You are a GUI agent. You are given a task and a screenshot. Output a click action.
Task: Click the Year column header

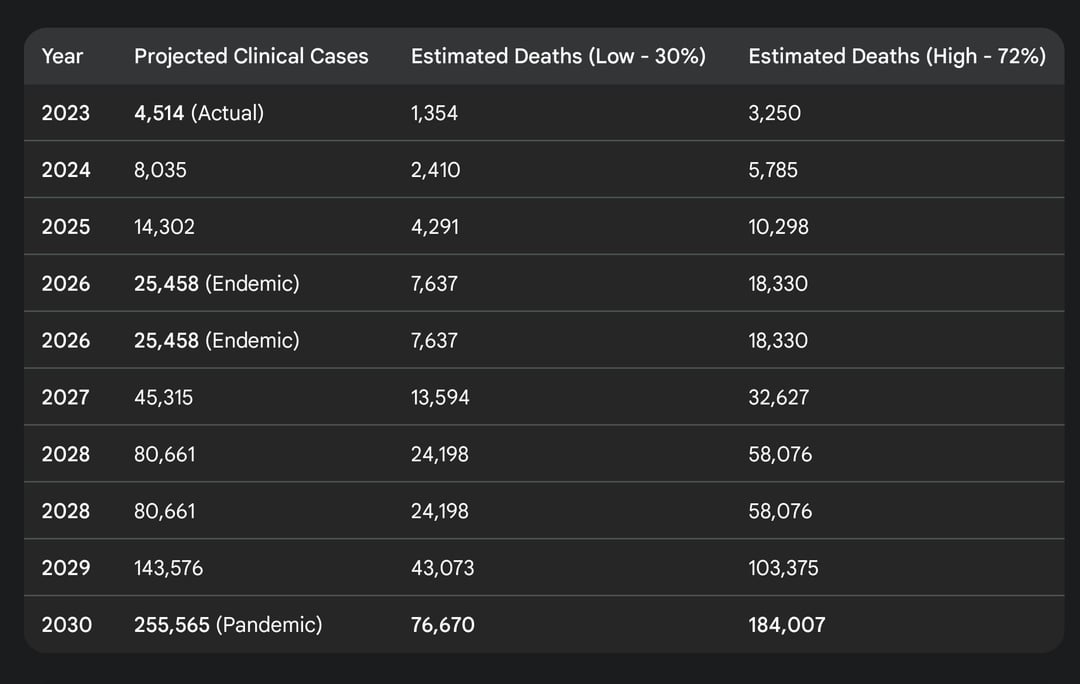coord(62,56)
